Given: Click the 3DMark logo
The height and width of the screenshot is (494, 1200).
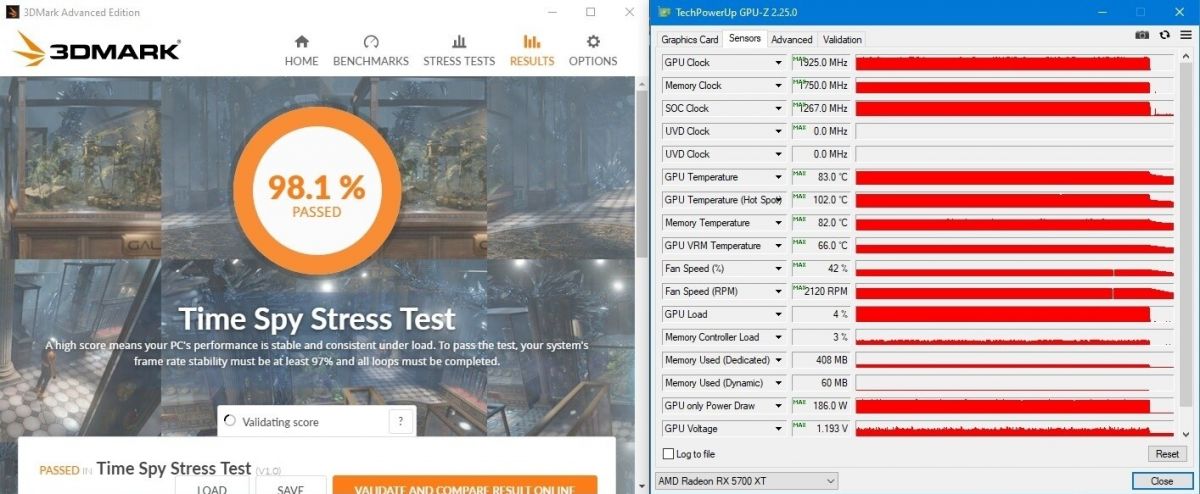Looking at the screenshot, I should (97, 50).
